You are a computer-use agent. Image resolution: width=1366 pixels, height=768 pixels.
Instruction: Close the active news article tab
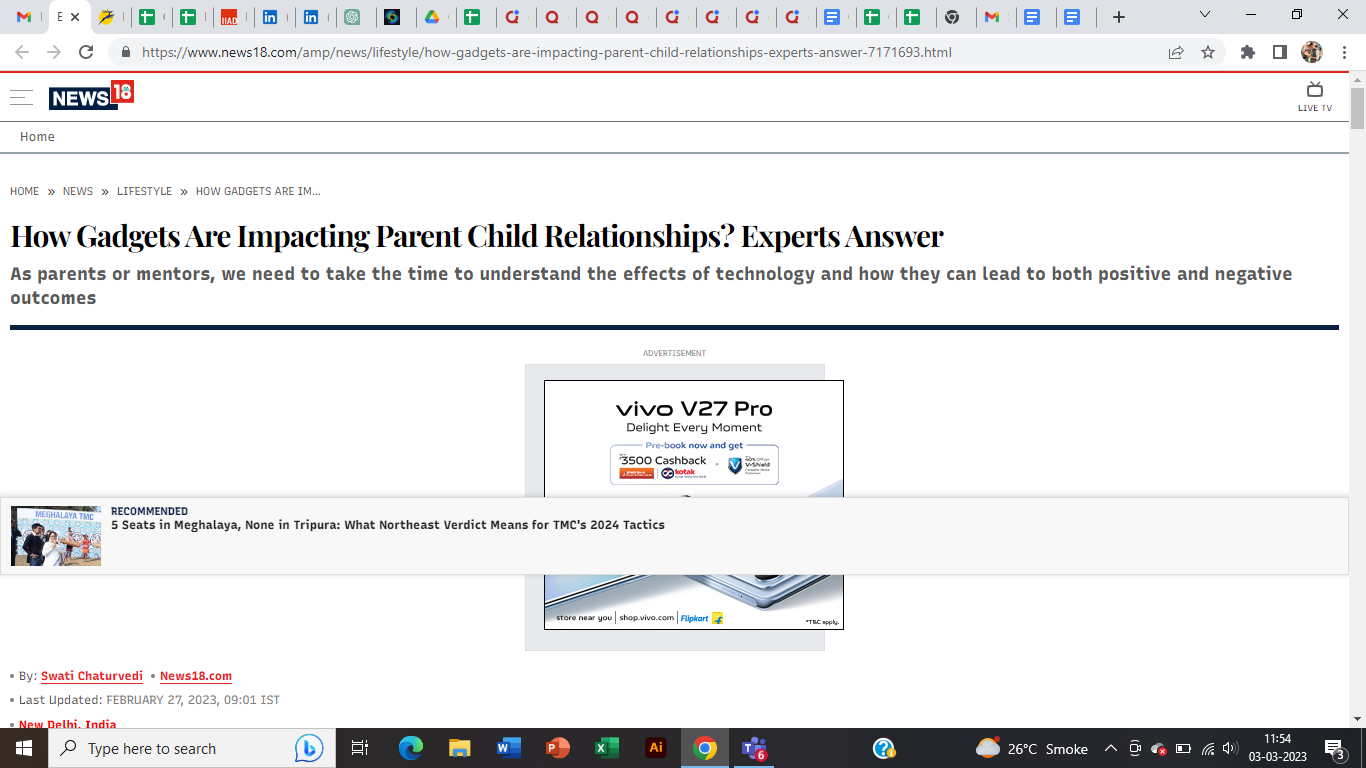pyautogui.click(x=75, y=17)
